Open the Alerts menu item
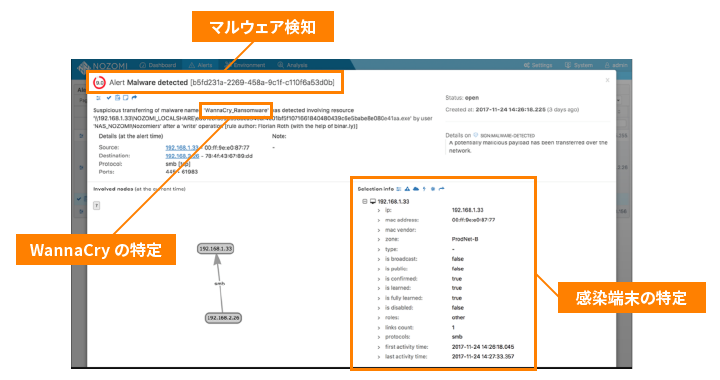The image size is (720, 380). 201,65
